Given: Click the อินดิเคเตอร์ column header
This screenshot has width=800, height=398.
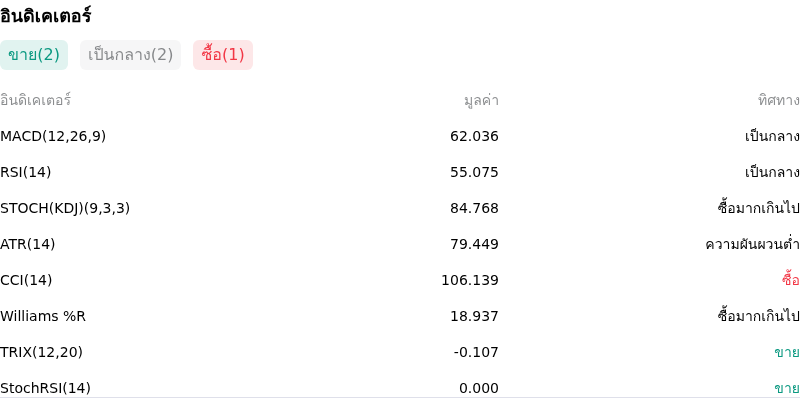Looking at the screenshot, I should pyautogui.click(x=35, y=100).
